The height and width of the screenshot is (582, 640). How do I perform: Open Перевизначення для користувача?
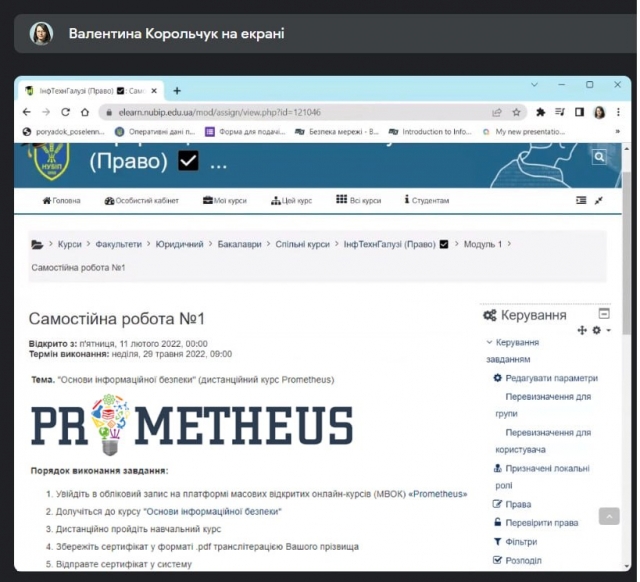point(543,441)
